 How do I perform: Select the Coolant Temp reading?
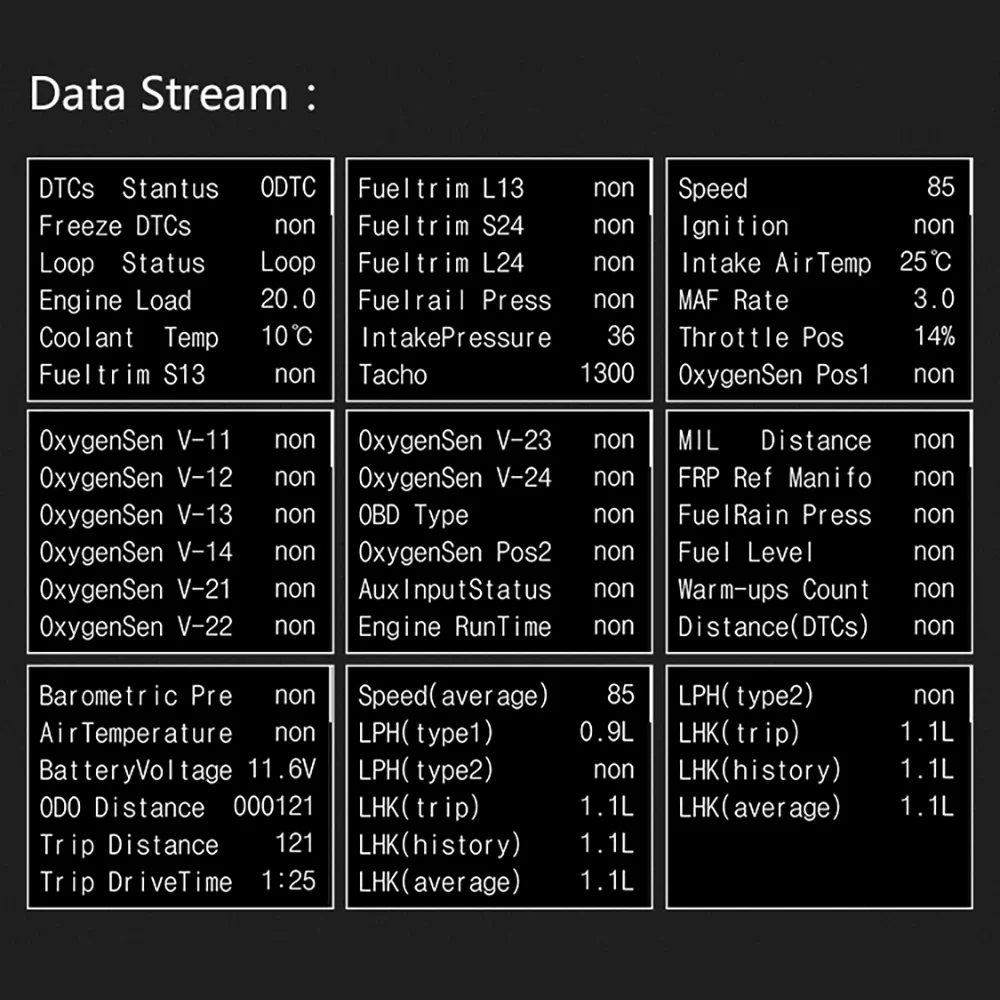point(177,337)
